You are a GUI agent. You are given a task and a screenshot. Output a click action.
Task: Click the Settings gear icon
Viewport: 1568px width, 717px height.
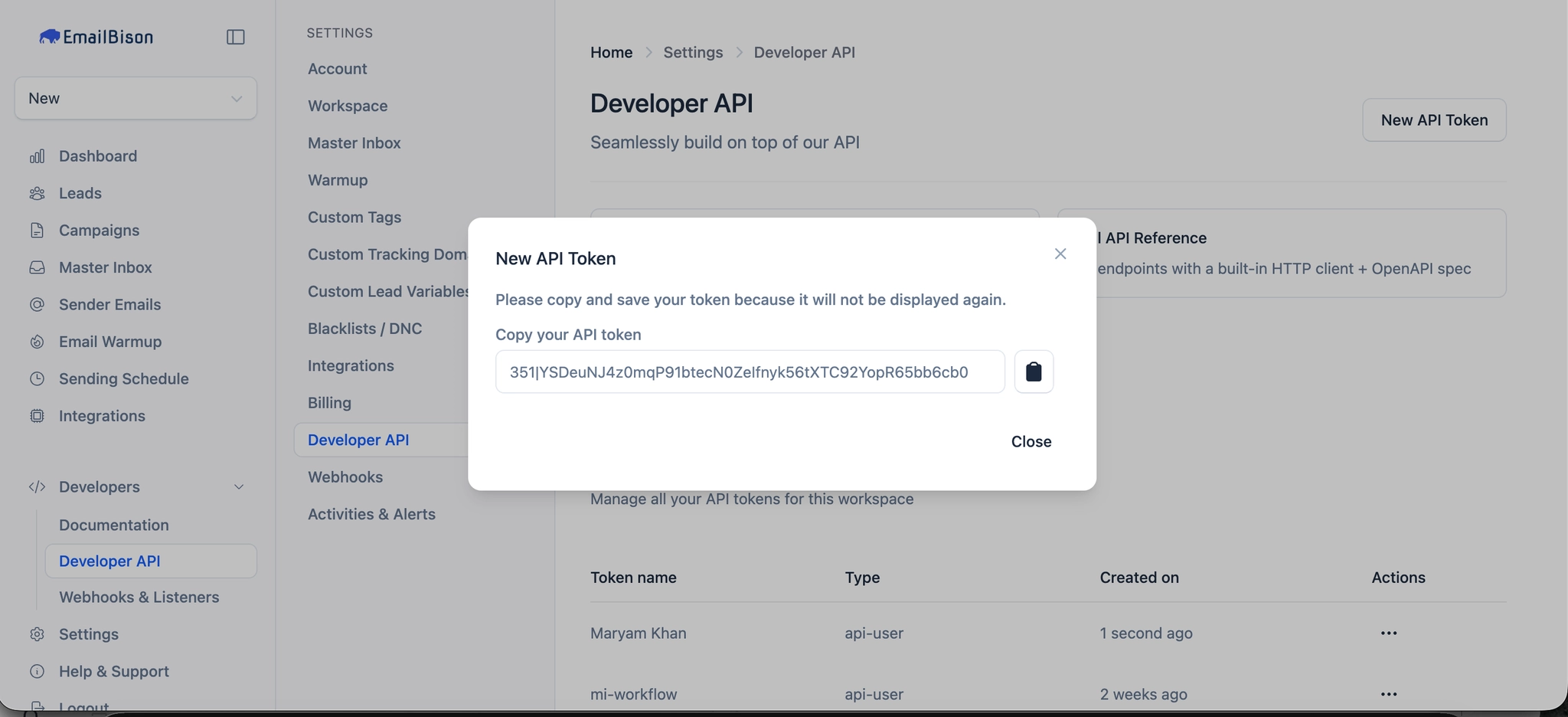click(38, 634)
